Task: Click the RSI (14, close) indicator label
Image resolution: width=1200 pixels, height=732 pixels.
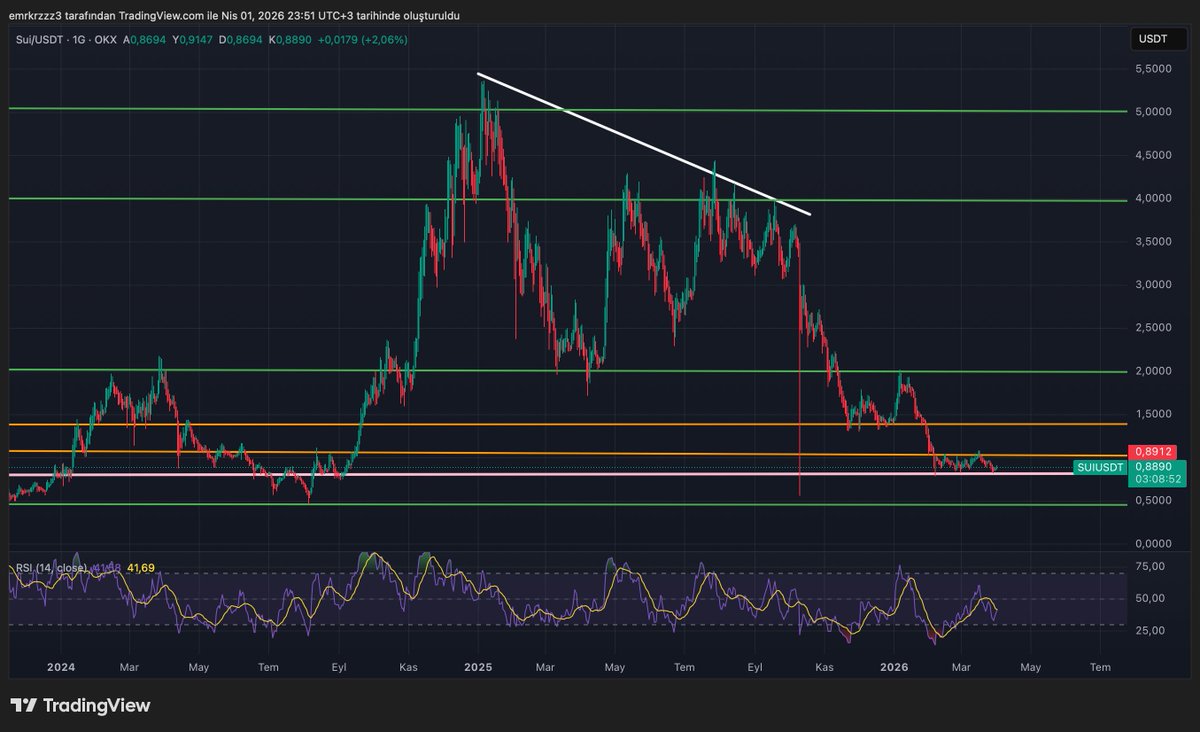Action: pos(50,568)
